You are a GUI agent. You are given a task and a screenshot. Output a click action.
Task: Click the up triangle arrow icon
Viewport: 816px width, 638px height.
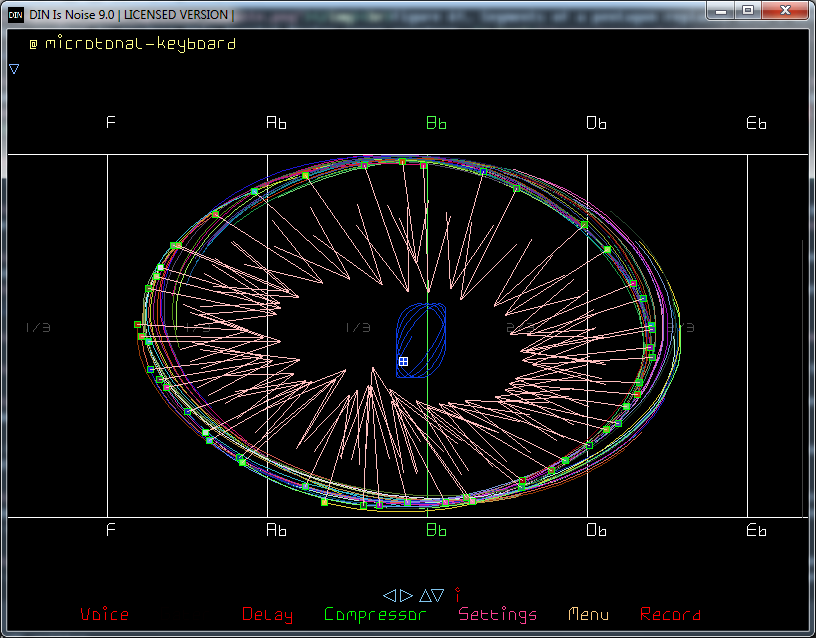coord(424,595)
